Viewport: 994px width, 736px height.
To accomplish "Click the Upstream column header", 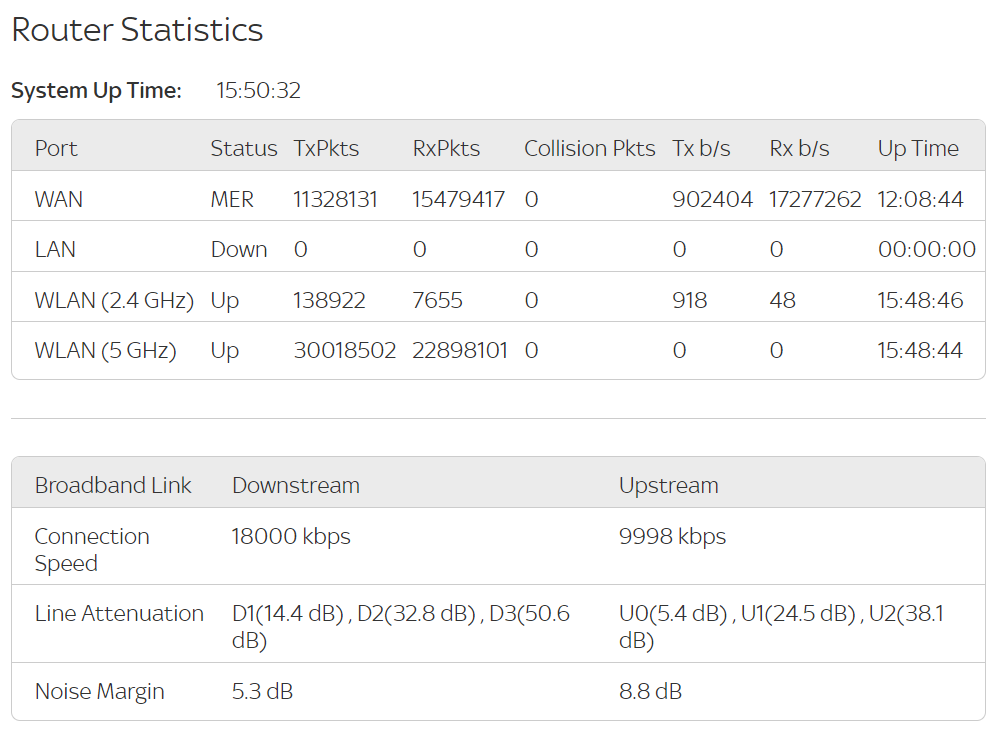I will point(669,486).
